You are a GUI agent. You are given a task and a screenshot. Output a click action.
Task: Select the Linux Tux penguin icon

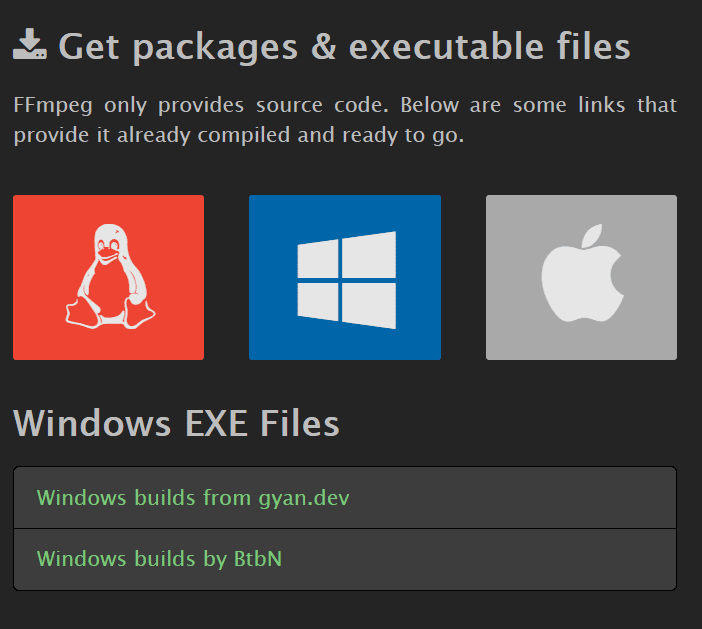110,277
